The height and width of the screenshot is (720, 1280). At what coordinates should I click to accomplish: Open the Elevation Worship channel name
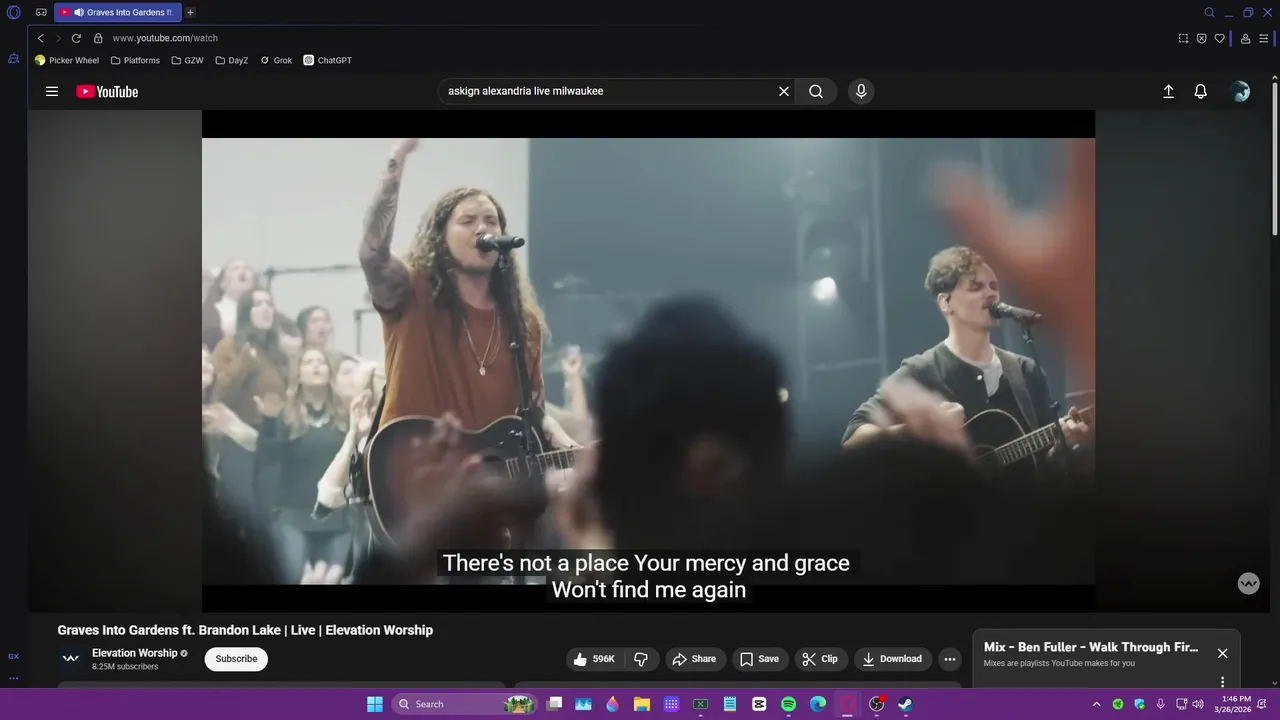pyautogui.click(x=134, y=653)
